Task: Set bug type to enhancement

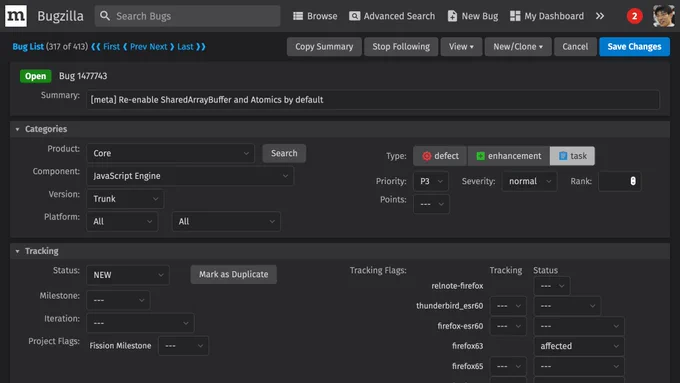Action: pyautogui.click(x=509, y=156)
